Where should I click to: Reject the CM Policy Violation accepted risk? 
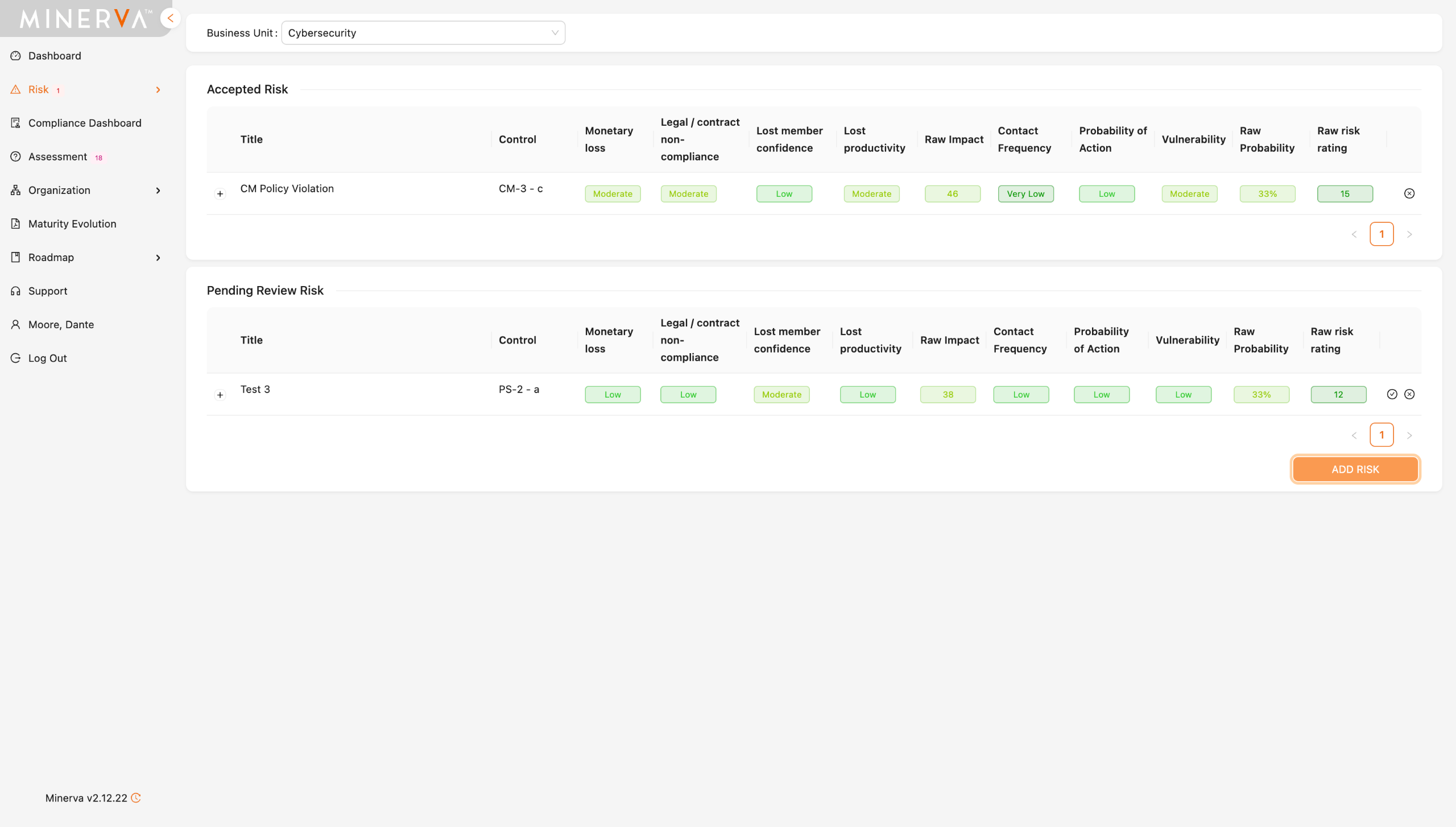1409,193
